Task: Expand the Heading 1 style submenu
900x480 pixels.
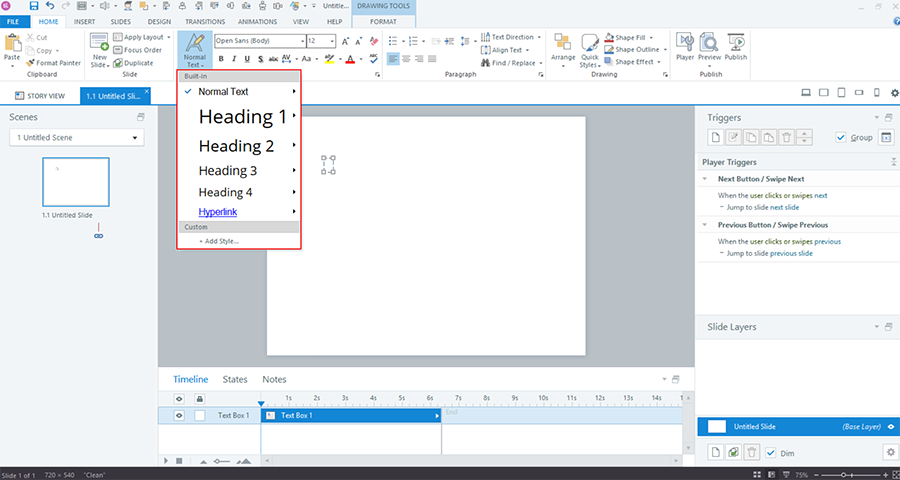Action: (294, 116)
